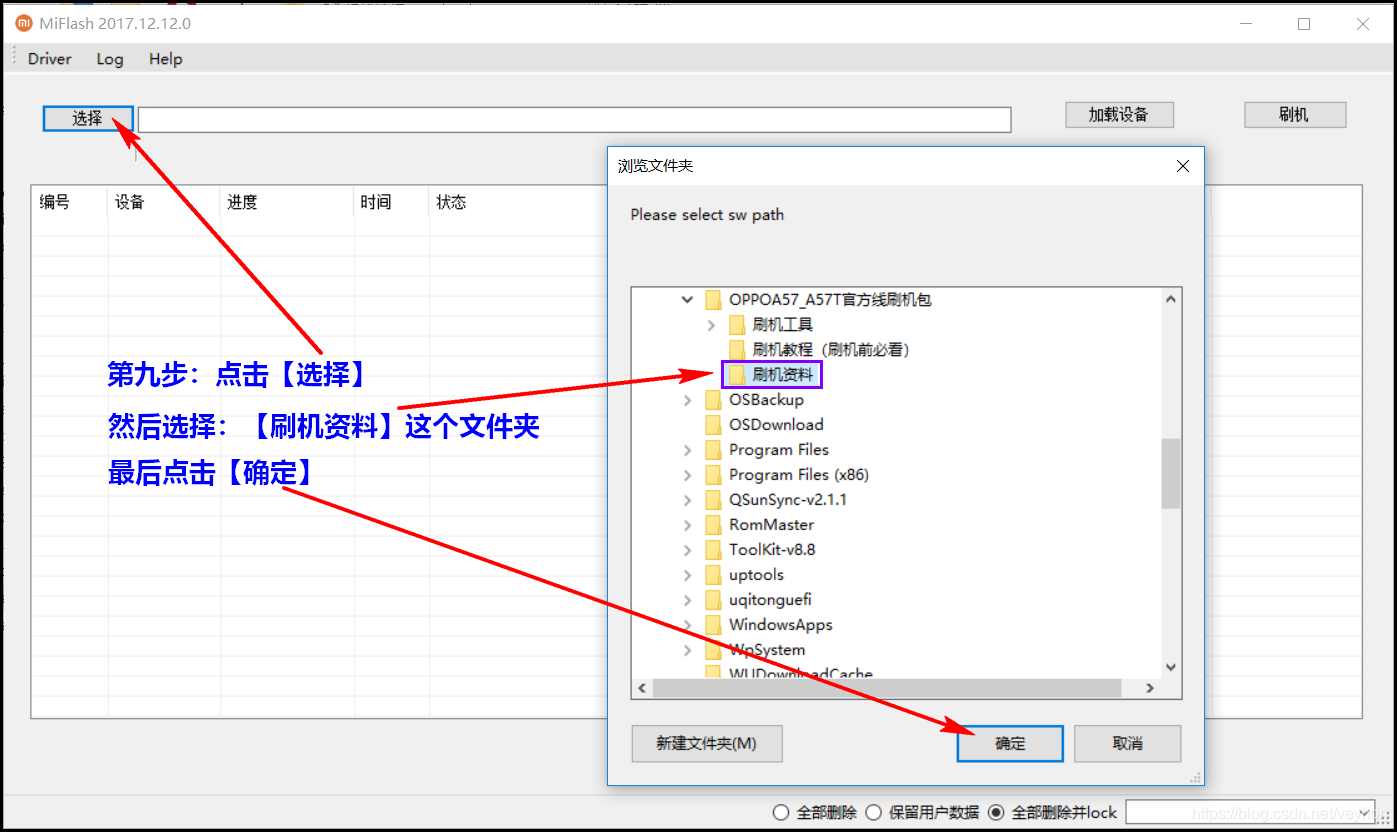Expand the WindowsApps folder
Viewport: 1397px width, 832px height.
[x=687, y=625]
